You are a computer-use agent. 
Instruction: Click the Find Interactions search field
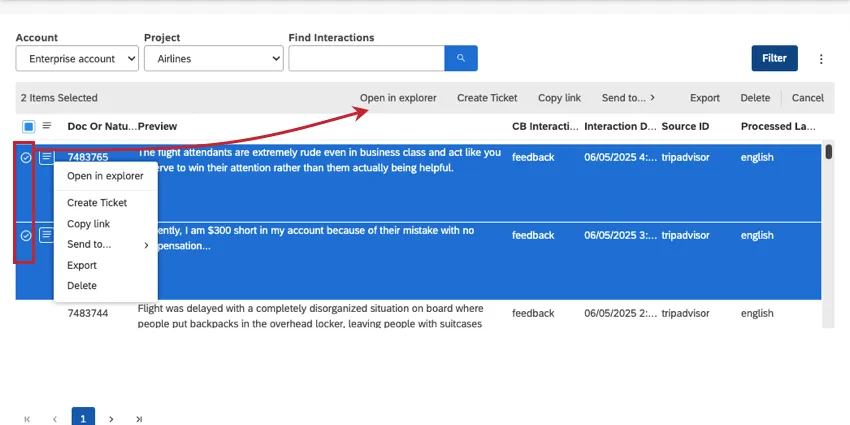(366, 59)
